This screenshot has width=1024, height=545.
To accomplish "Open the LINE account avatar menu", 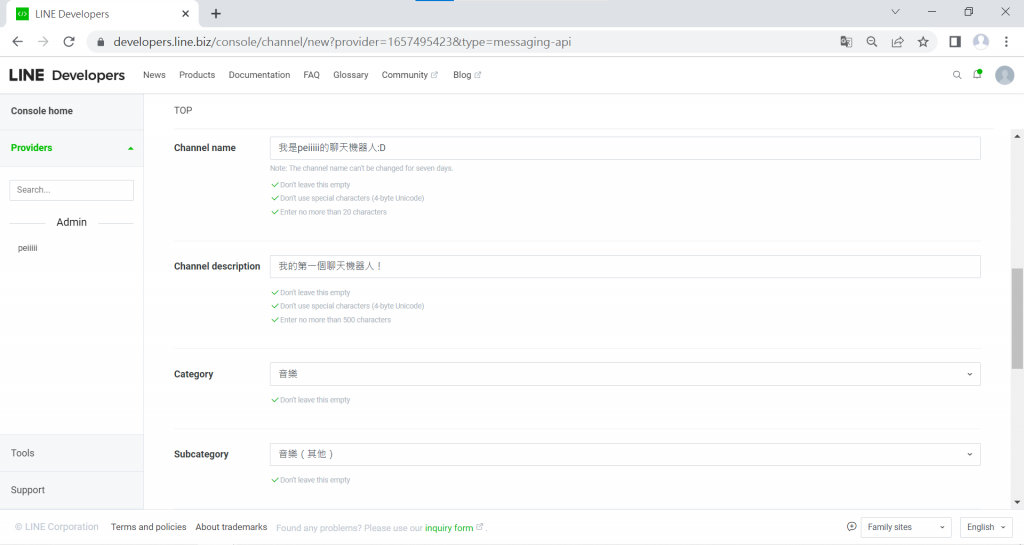I will [x=1004, y=75].
